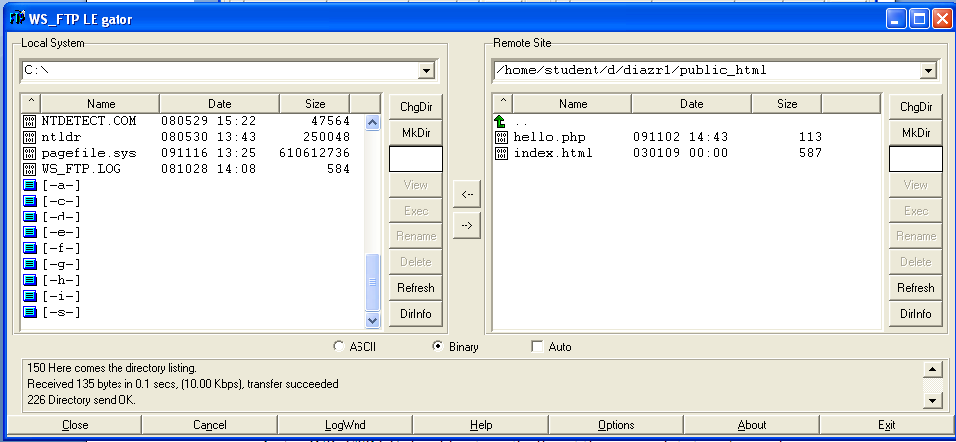Click the green parent directory arrow icon
The width and height of the screenshot is (956, 442).
(501, 121)
